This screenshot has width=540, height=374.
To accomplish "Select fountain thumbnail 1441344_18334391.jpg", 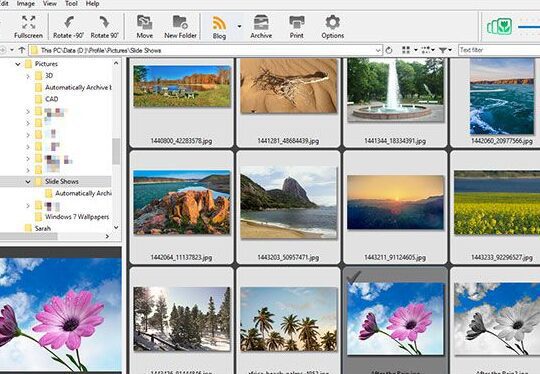I will click(395, 90).
